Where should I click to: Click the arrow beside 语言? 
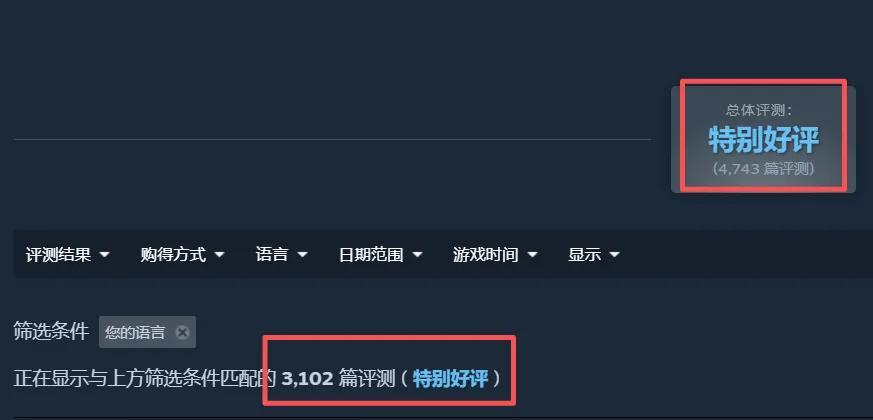302,255
